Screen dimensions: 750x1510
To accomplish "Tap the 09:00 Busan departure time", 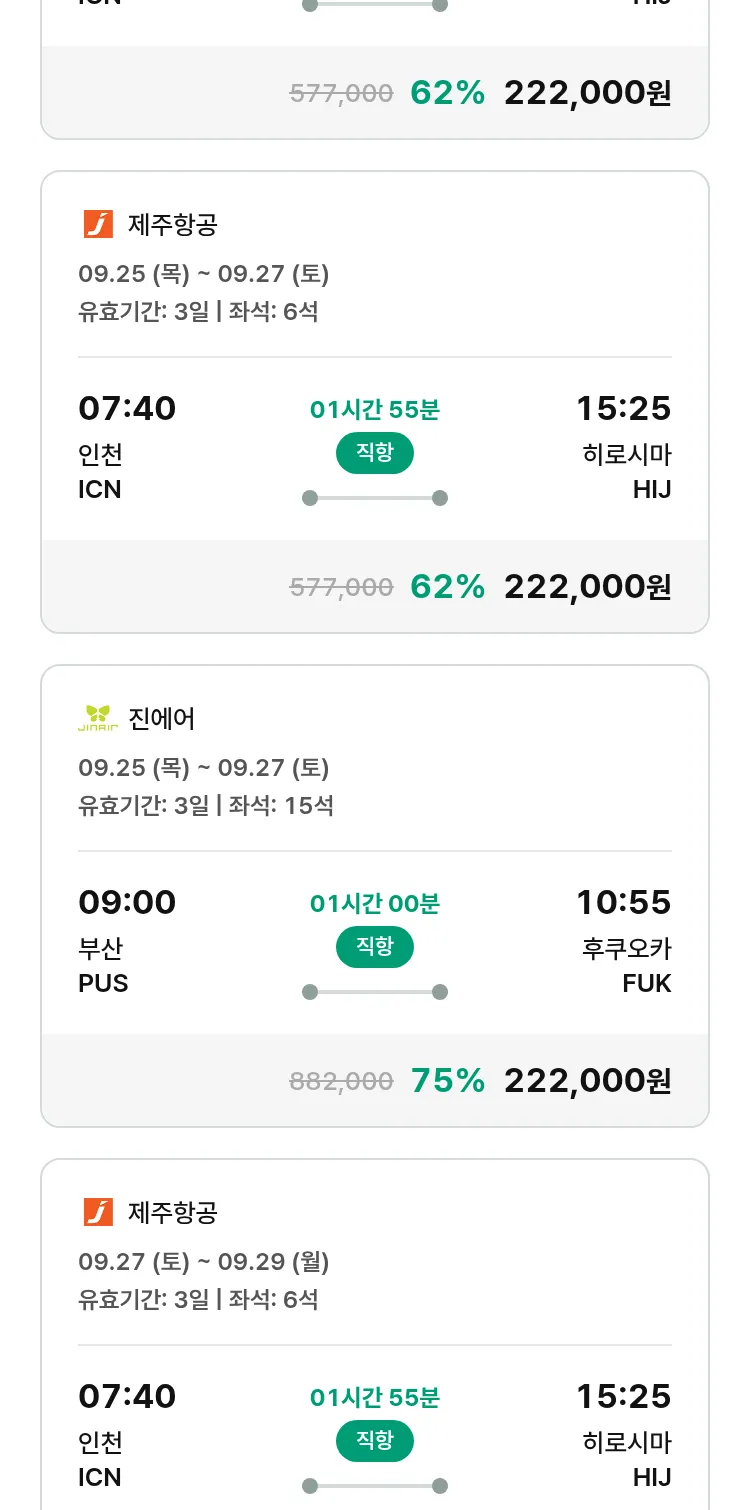I will pyautogui.click(x=127, y=902).
